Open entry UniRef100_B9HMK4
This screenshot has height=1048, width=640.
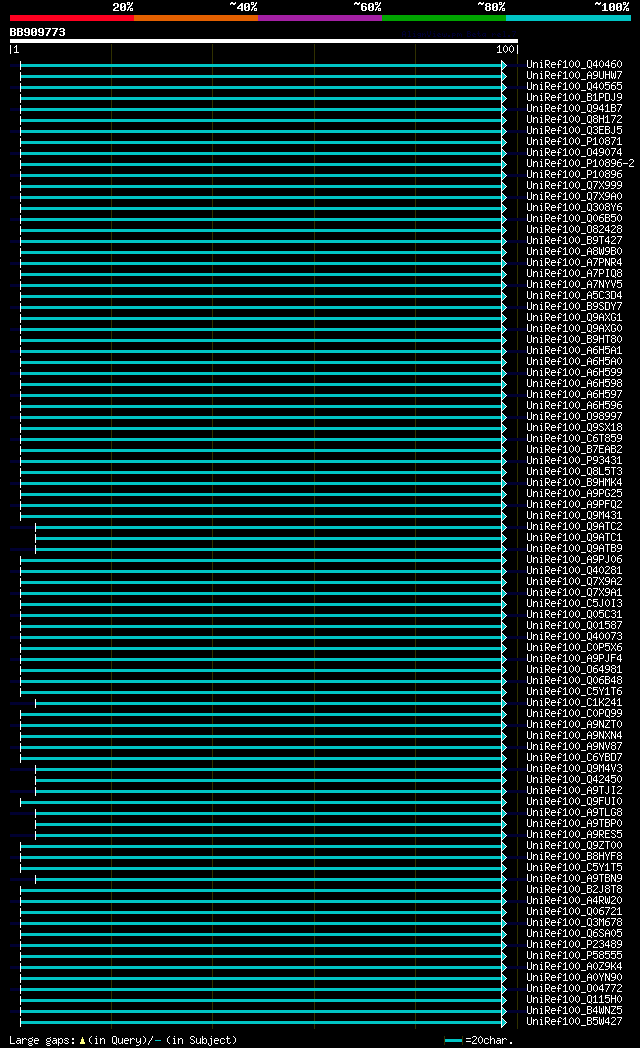pyautogui.click(x=574, y=483)
